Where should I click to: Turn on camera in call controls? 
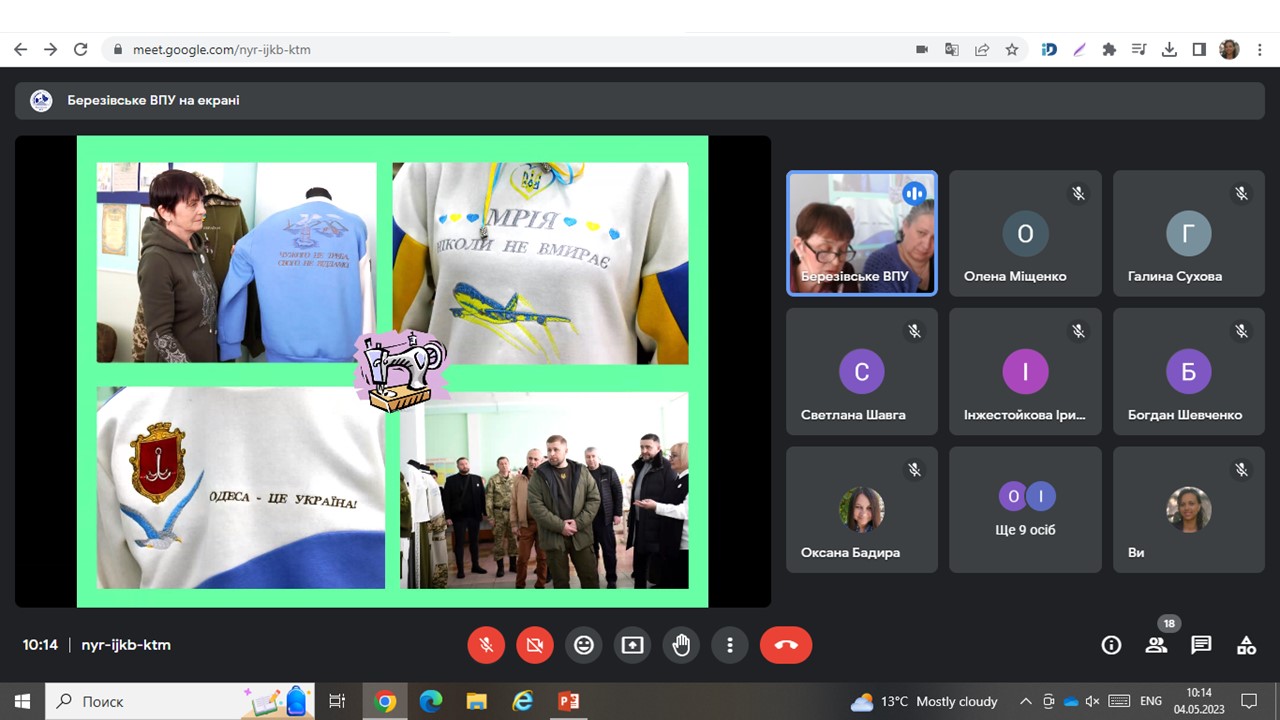point(535,645)
